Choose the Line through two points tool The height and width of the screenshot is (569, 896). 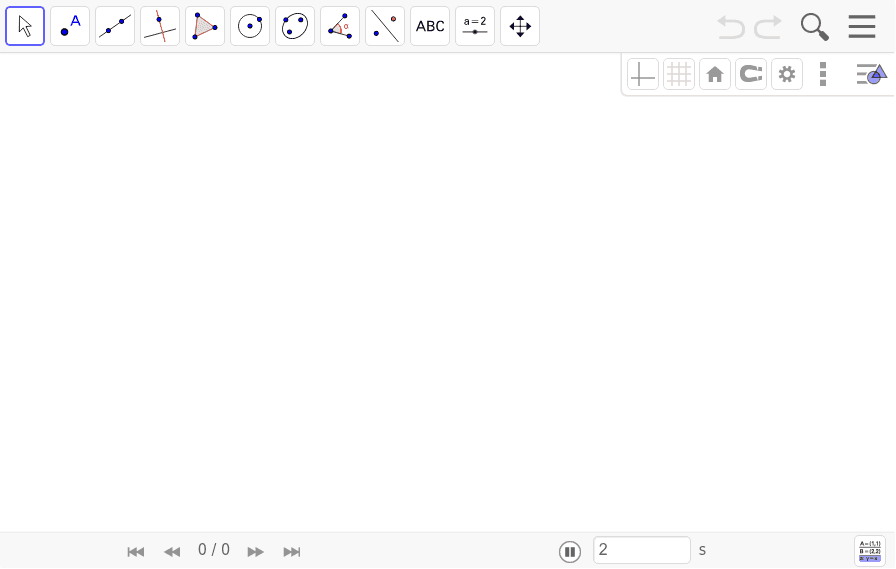pyautogui.click(x=115, y=26)
